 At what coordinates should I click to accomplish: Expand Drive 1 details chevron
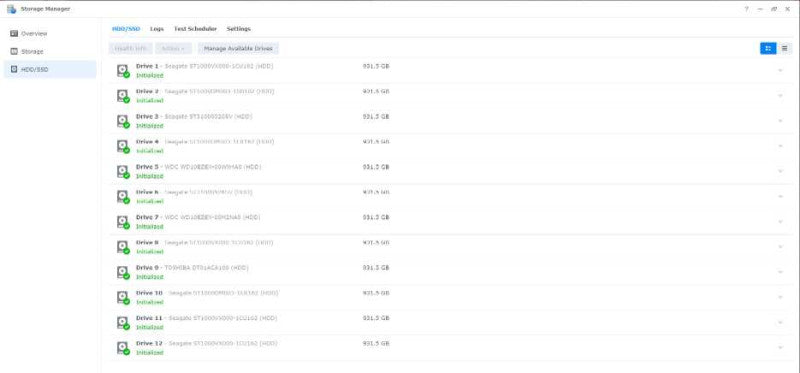[x=780, y=70]
